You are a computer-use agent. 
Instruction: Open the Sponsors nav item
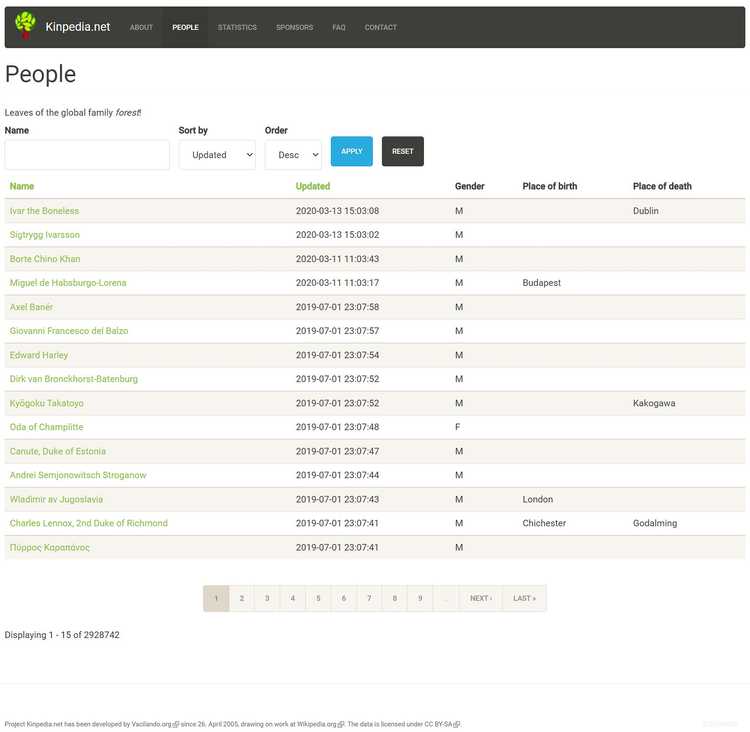click(294, 28)
